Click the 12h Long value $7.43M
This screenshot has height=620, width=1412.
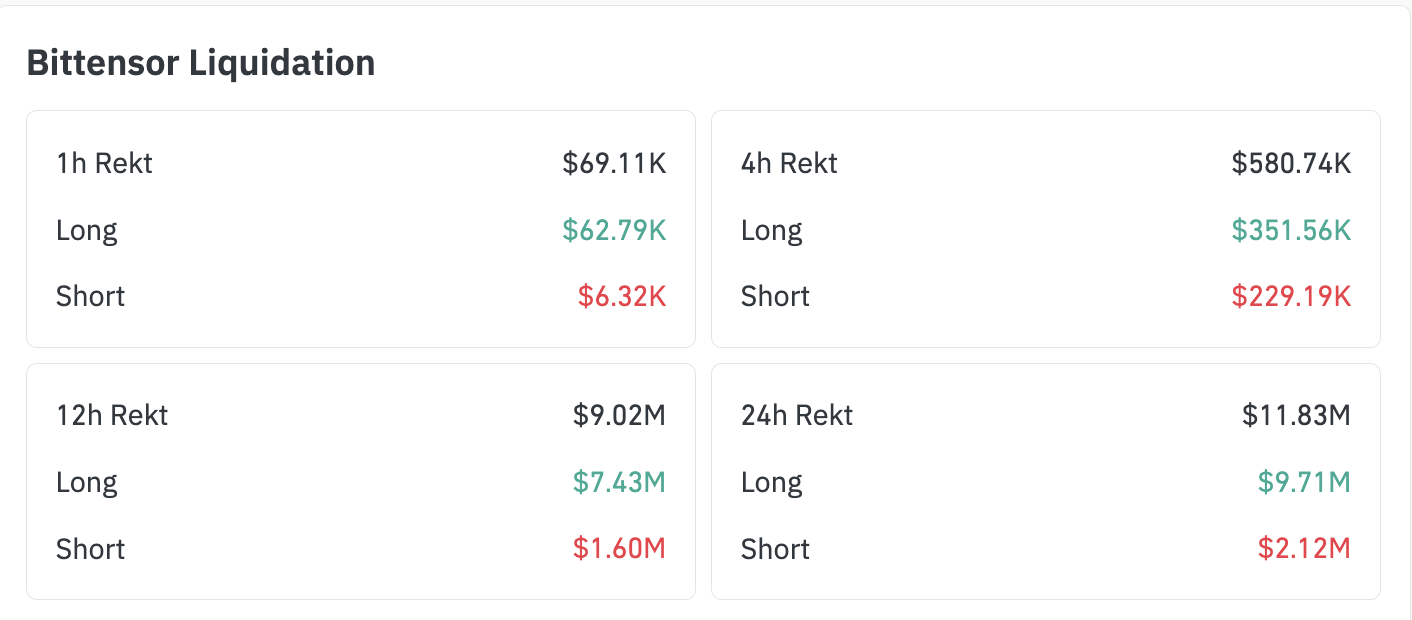tap(619, 482)
